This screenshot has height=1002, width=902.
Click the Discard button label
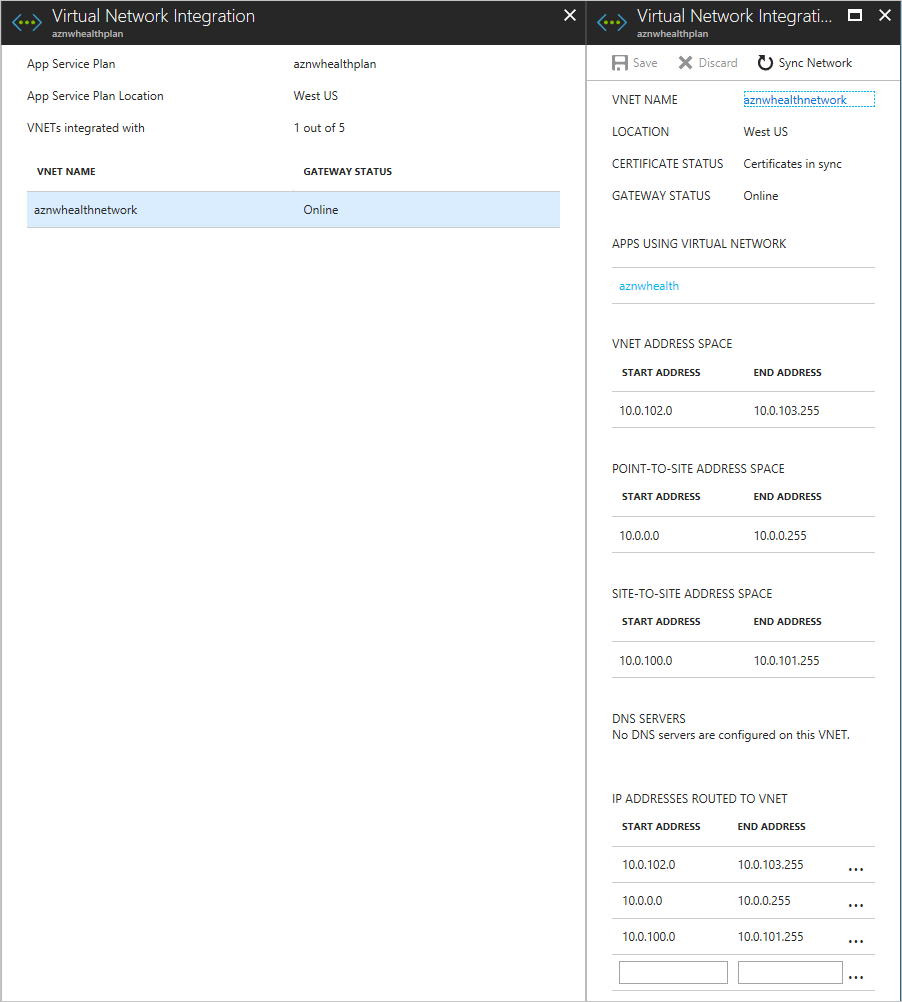[718, 63]
